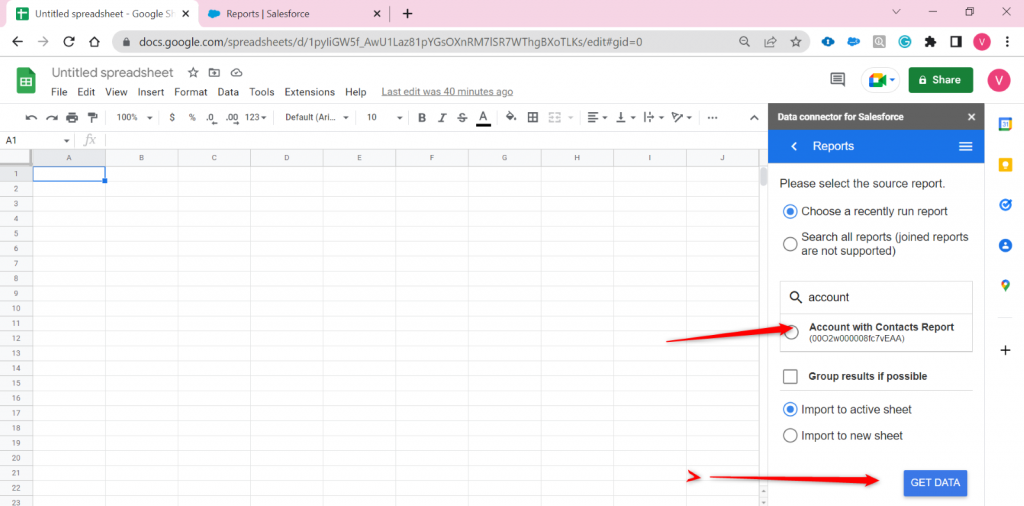Open the text color picker
The image size is (1024, 506).
(483, 118)
